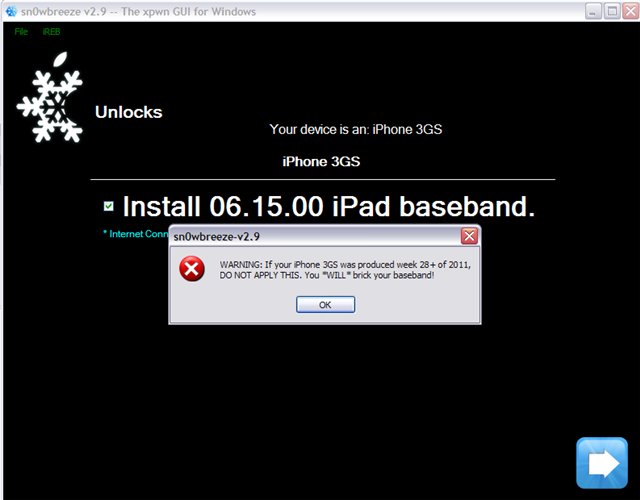Click the blue next arrow button
The image size is (640, 500).
(x=602, y=463)
